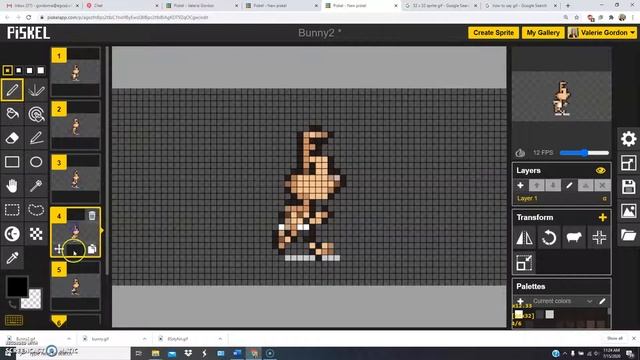The height and width of the screenshot is (360, 640).
Task: Clone frame with sheep icon
Action: [x=574, y=238]
